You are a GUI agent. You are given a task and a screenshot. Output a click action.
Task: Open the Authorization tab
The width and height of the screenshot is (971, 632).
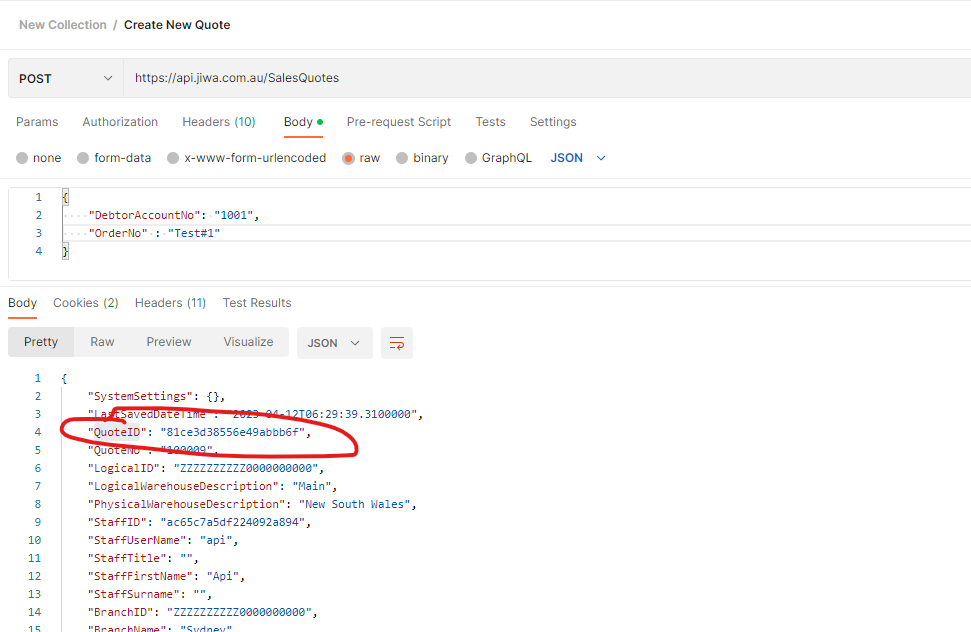pos(120,122)
